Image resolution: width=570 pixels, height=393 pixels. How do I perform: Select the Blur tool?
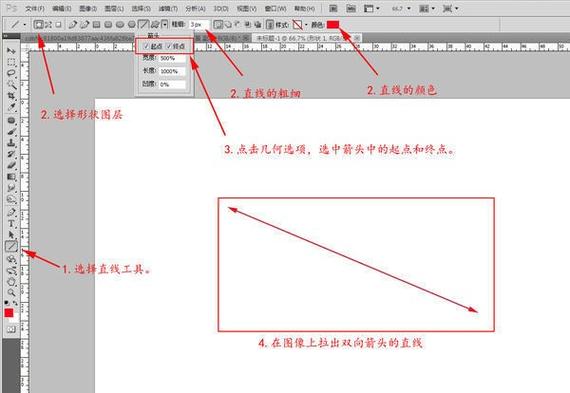click(x=11, y=188)
